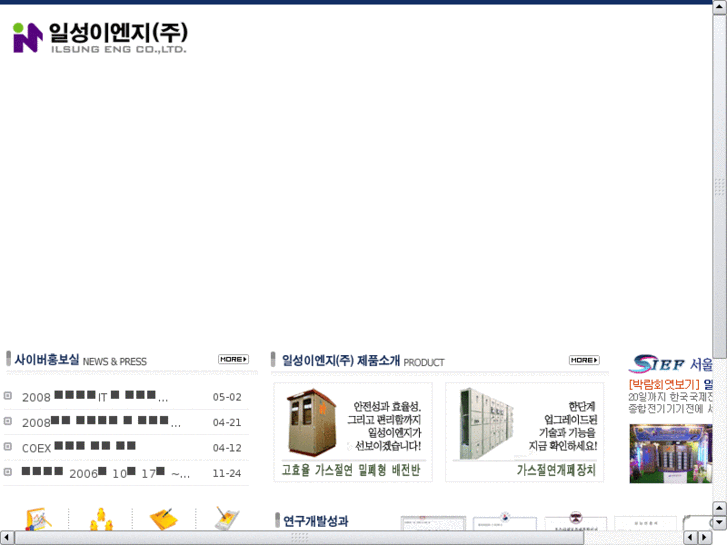The height and width of the screenshot is (545, 727).
Task: Click the yellow notepad with pen icon
Action: [x=164, y=519]
